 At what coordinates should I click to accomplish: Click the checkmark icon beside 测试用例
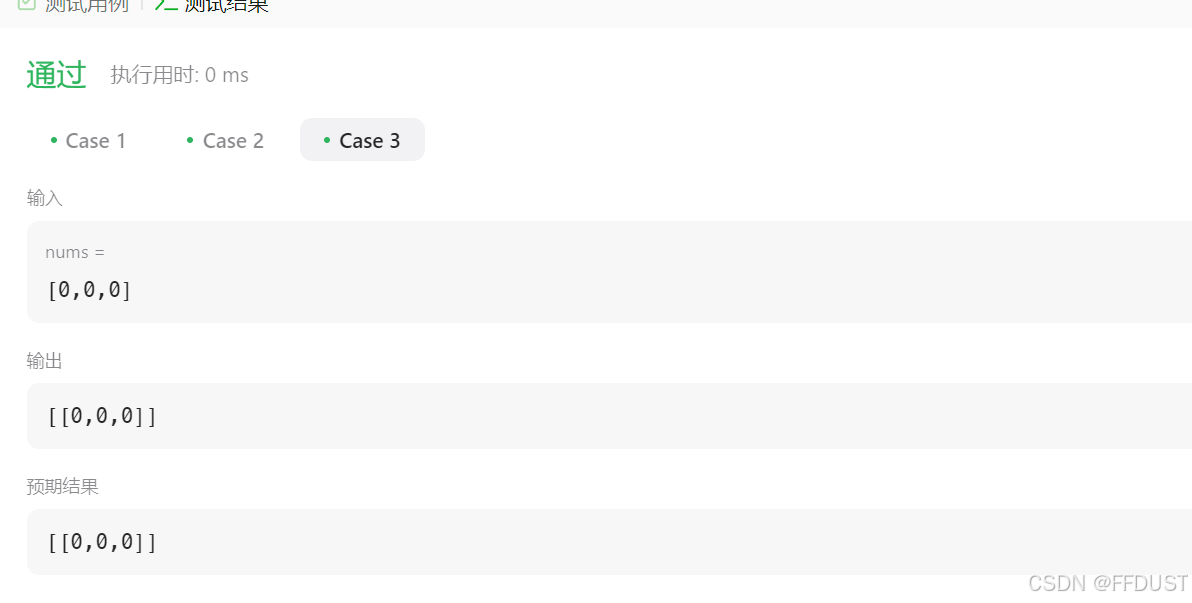pyautogui.click(x=27, y=4)
